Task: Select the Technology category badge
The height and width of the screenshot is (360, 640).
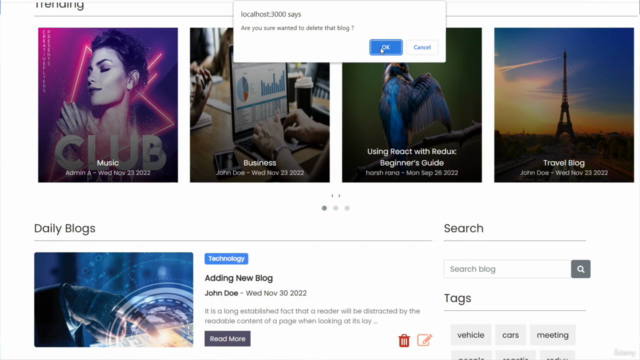Action: tap(226, 259)
